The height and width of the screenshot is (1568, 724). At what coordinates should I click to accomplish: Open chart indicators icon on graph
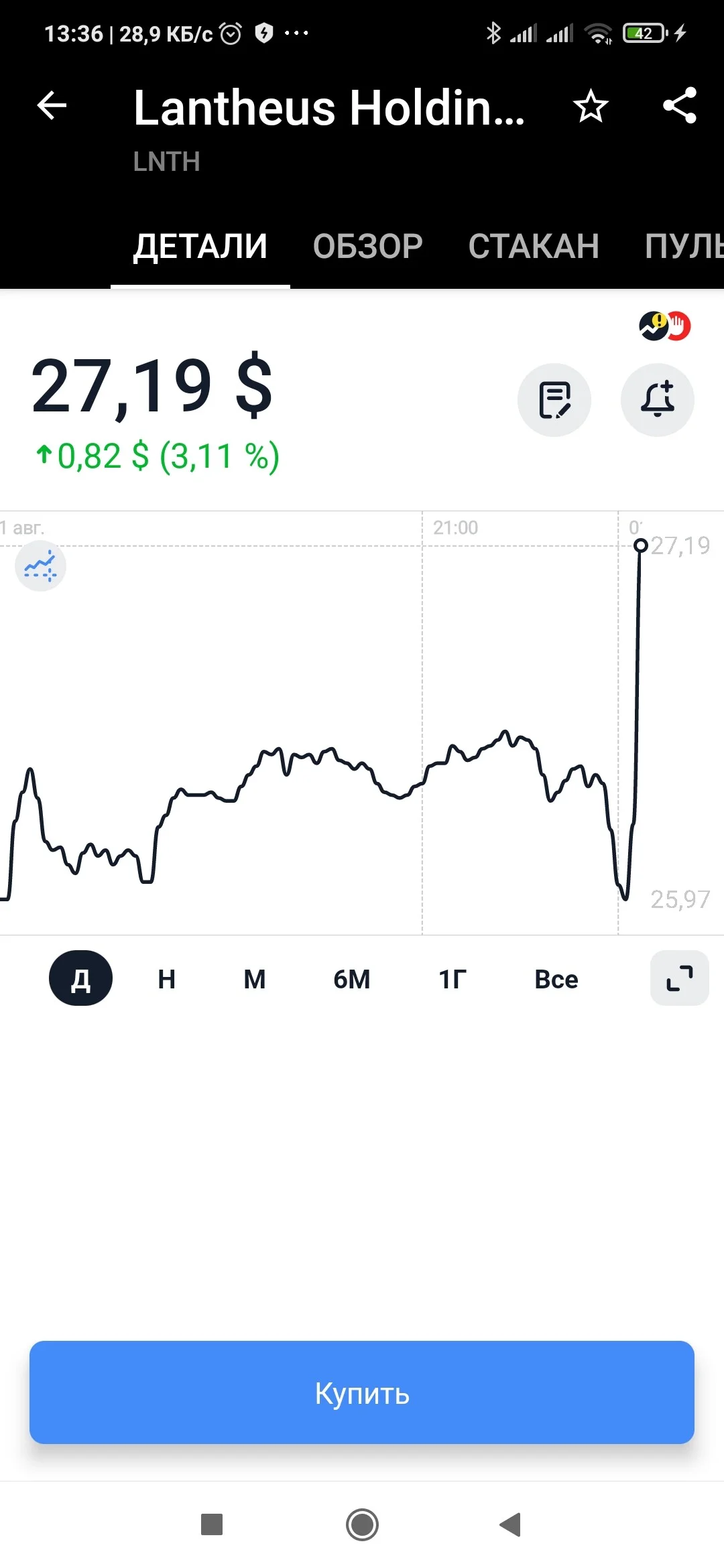coord(40,566)
